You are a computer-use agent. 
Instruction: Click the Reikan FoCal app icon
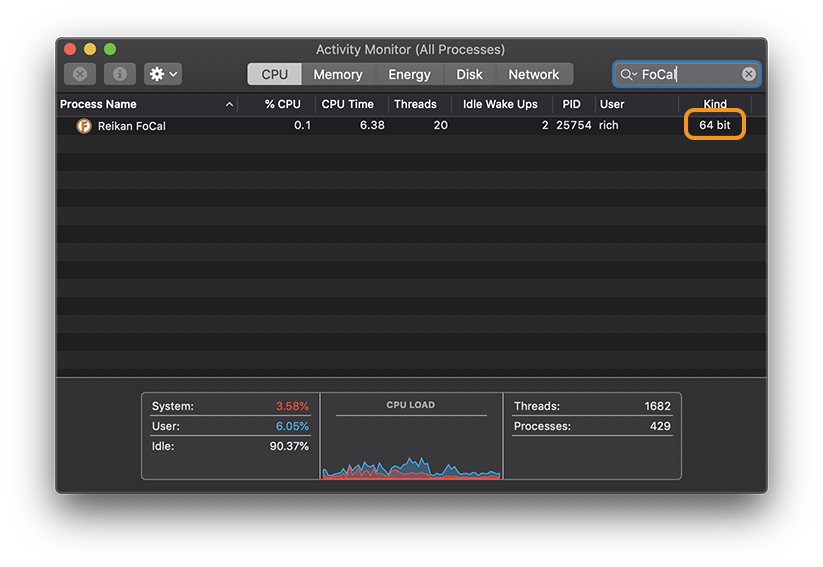(x=84, y=126)
